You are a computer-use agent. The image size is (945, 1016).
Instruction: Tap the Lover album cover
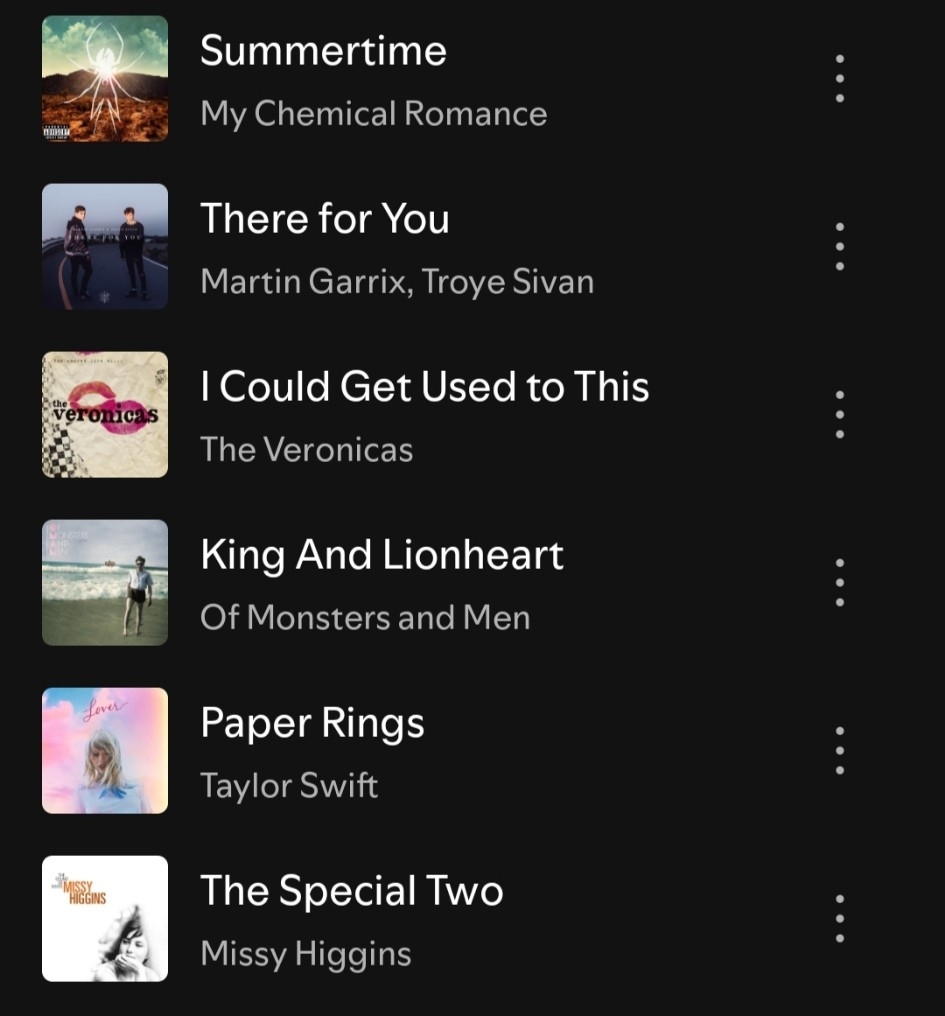105,750
